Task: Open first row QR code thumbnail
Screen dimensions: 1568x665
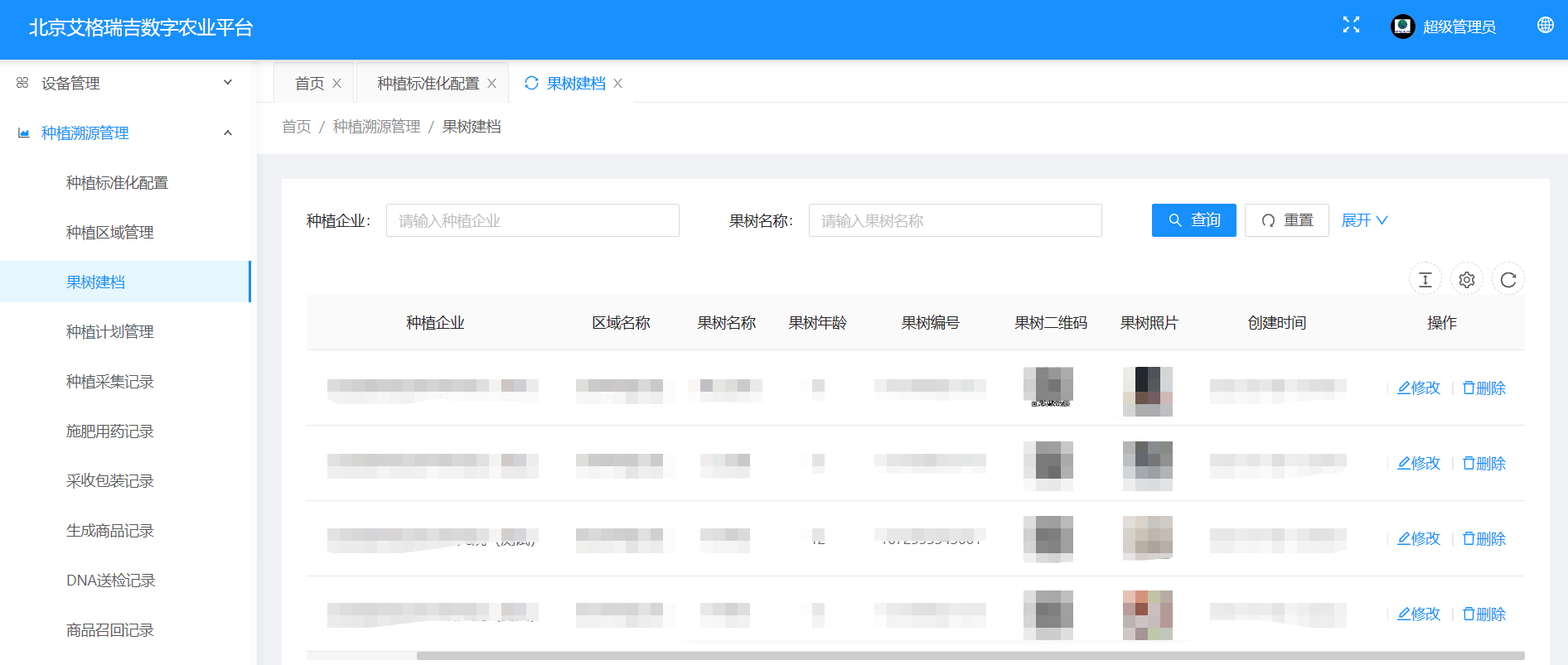Action: 1048,387
